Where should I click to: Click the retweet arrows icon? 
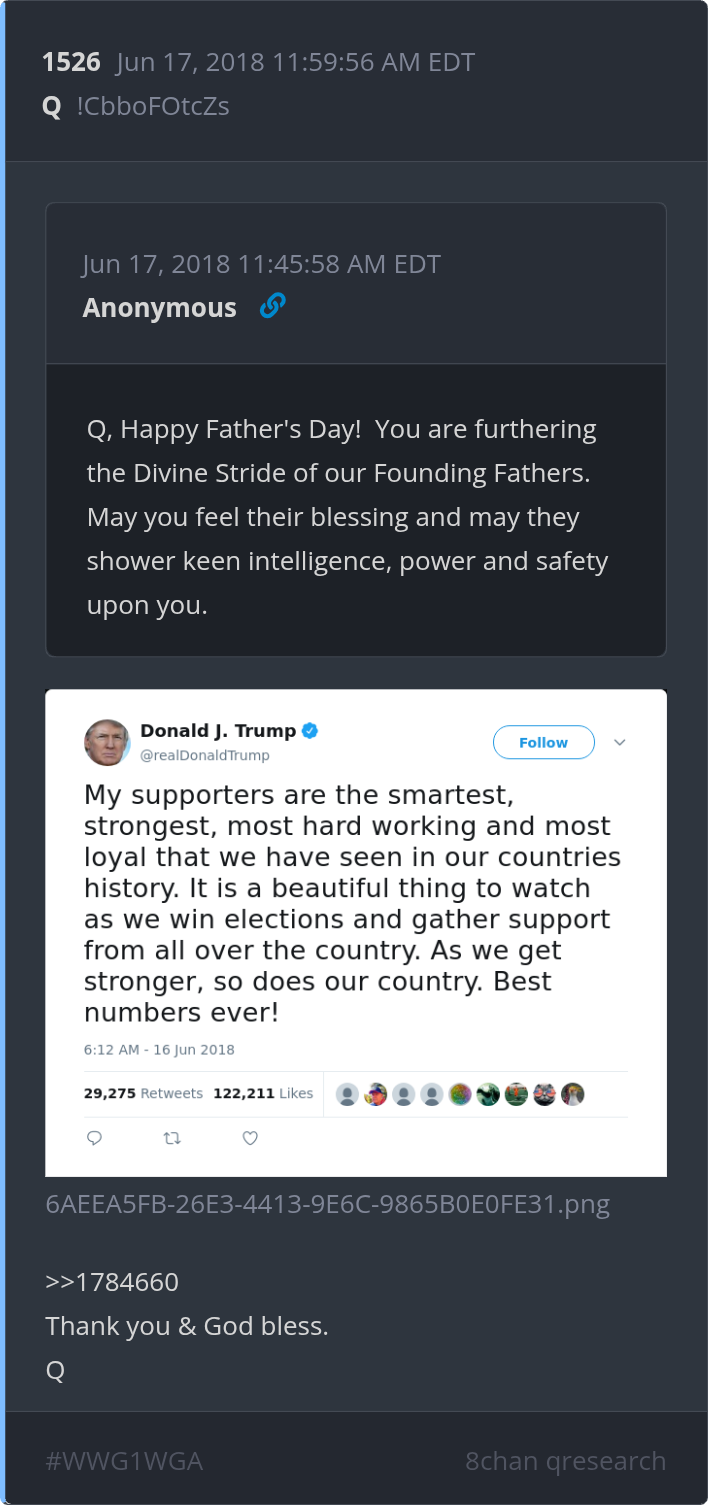point(172,1137)
